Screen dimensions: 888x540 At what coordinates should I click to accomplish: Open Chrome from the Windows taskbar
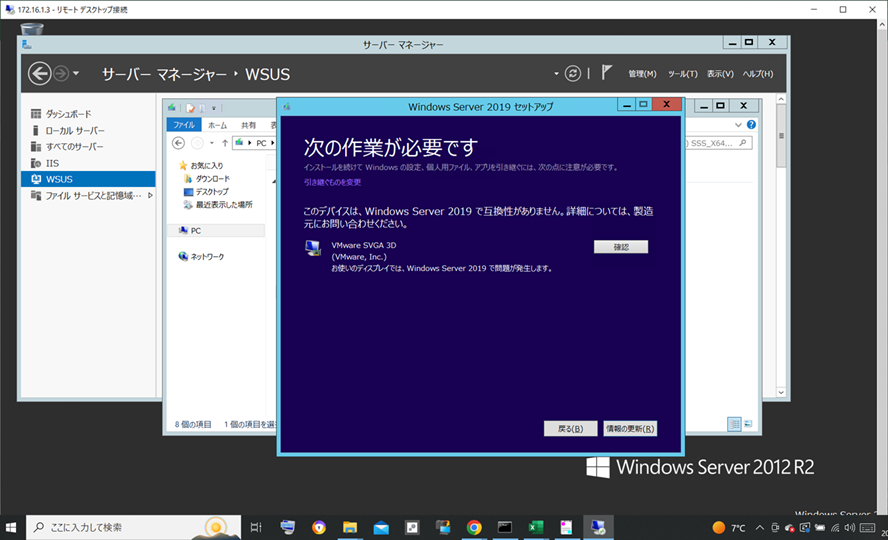pyautogui.click(x=474, y=527)
